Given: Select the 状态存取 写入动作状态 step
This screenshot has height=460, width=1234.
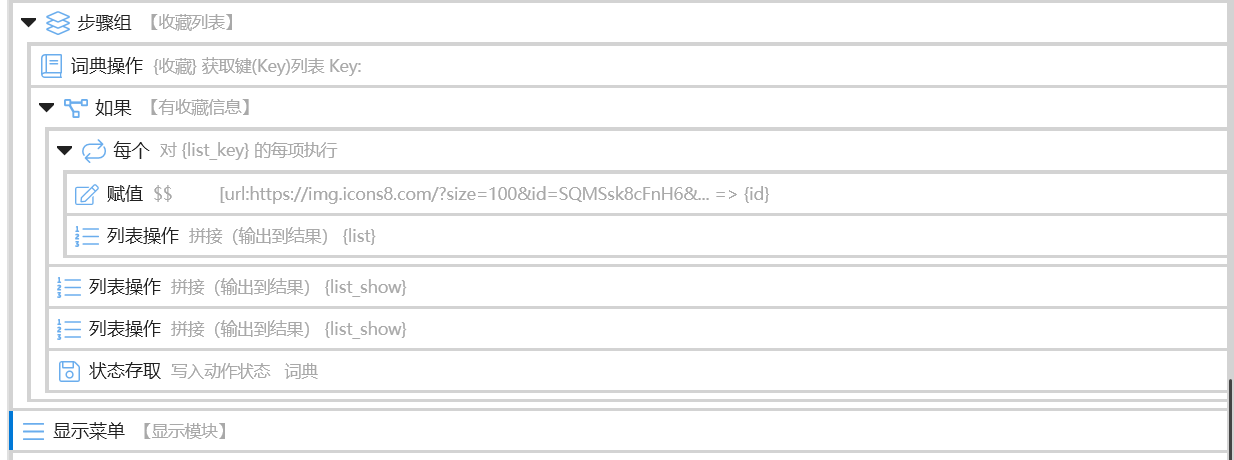Looking at the screenshot, I should coord(638,371).
